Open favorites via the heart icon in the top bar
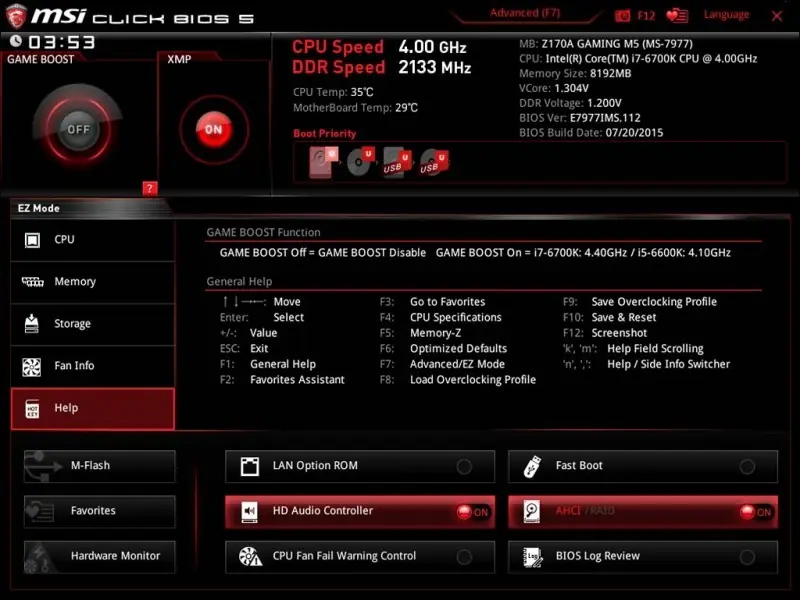Screen dimensions: 800x600 coord(677,16)
